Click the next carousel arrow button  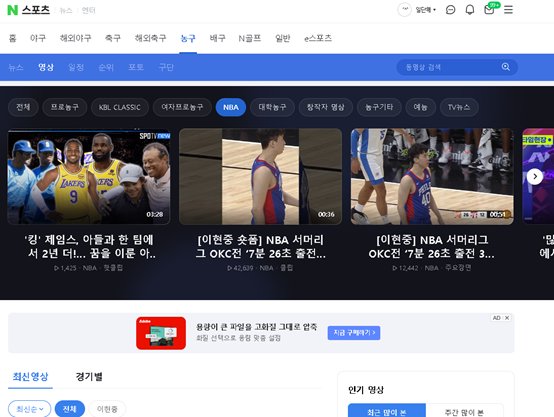pyautogui.click(x=535, y=176)
